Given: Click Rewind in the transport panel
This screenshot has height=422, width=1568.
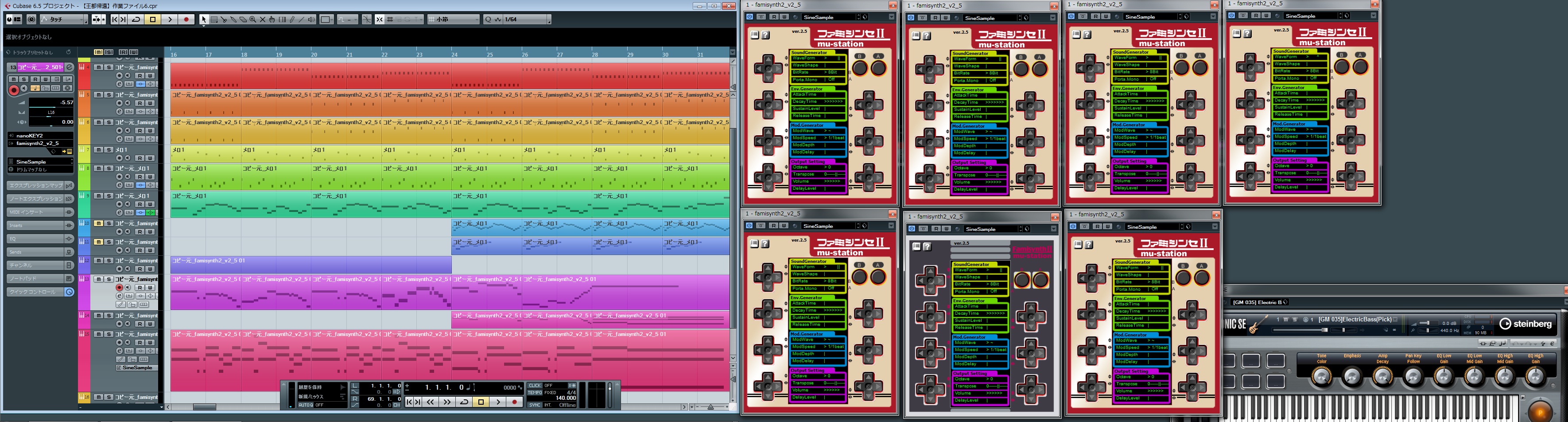Looking at the screenshot, I should pos(431,402).
